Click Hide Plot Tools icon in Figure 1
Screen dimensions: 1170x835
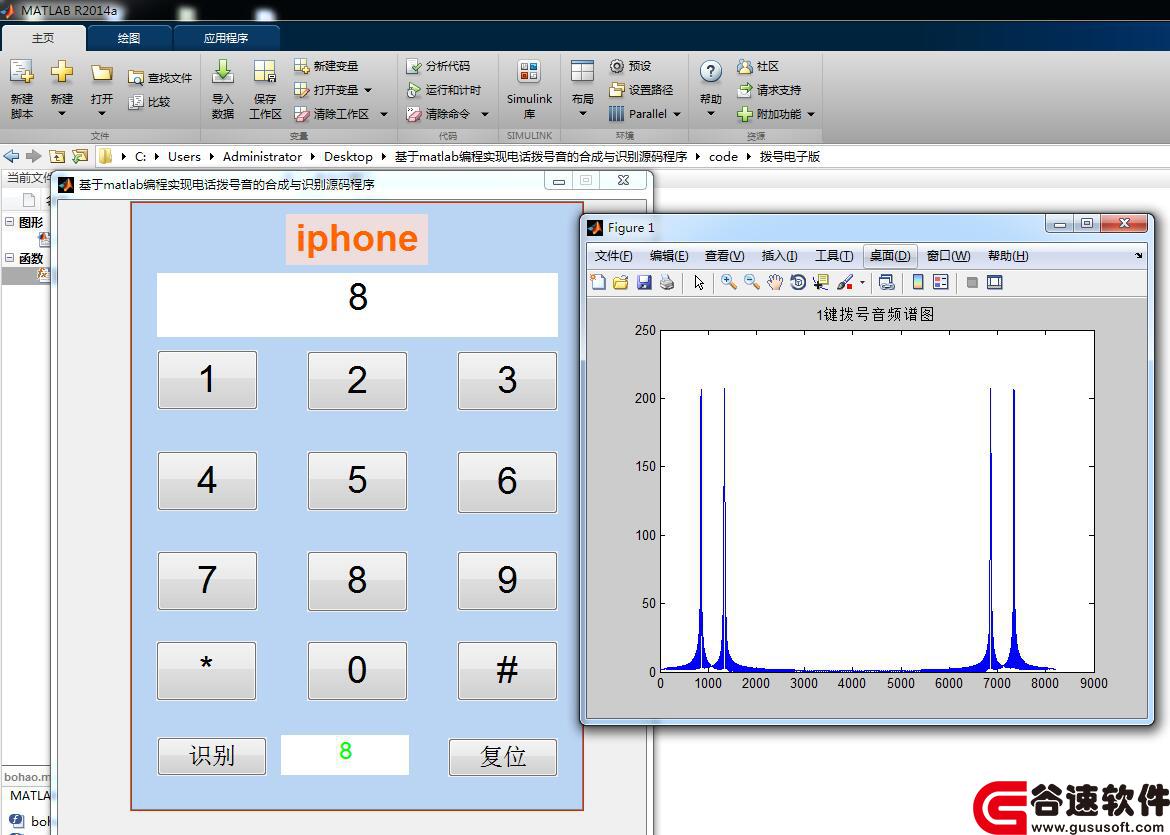point(972,282)
